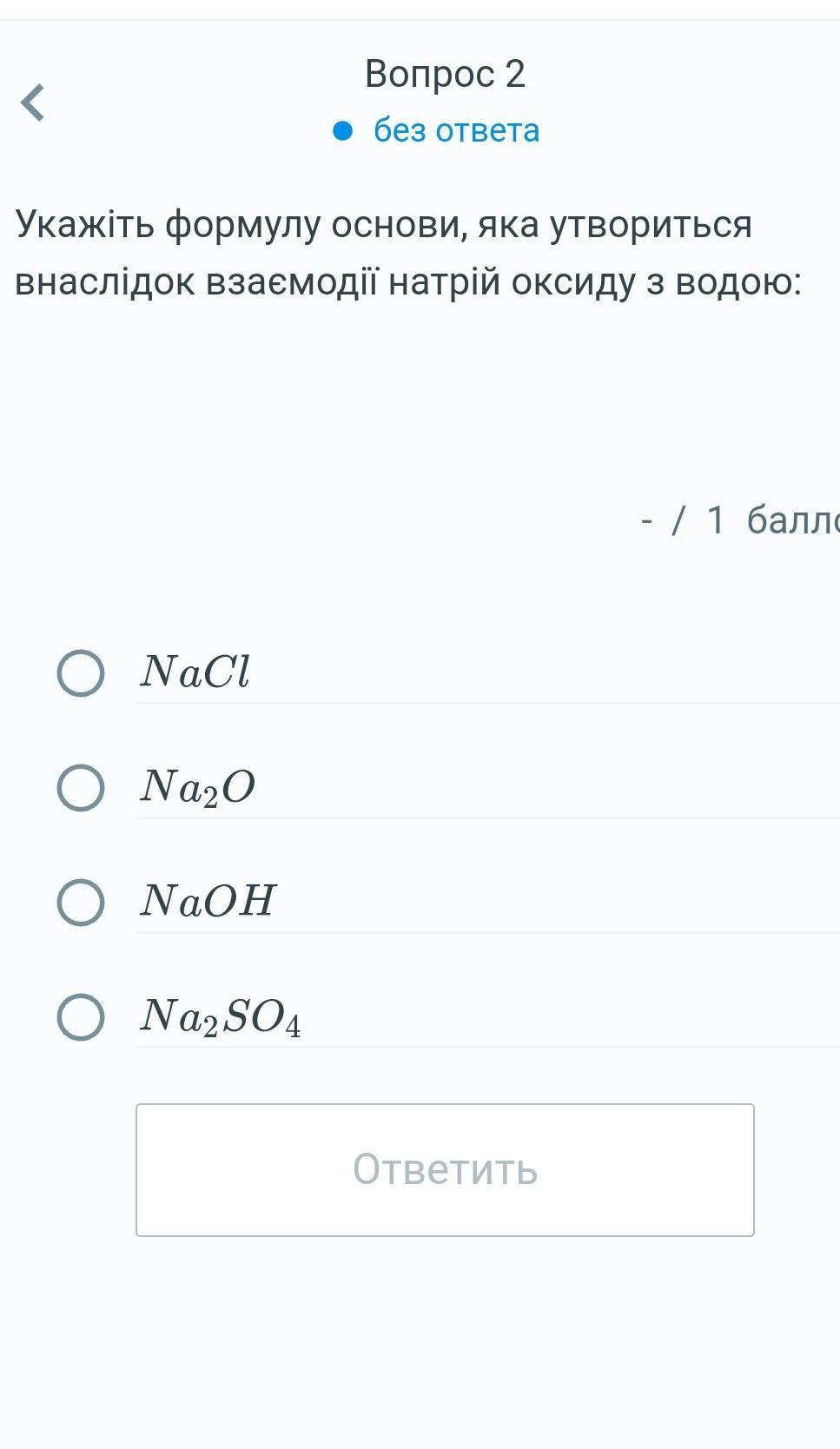
Task: Go back using the left chevron arrow
Action: point(33,103)
